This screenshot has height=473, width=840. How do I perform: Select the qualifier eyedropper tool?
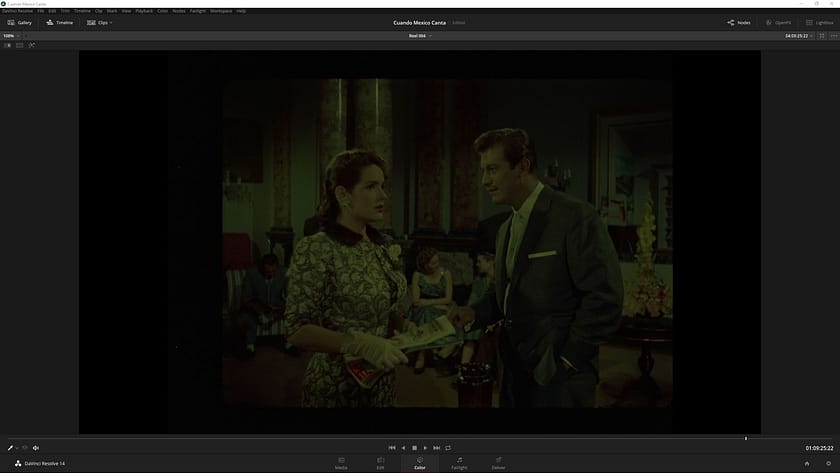(x=10, y=448)
